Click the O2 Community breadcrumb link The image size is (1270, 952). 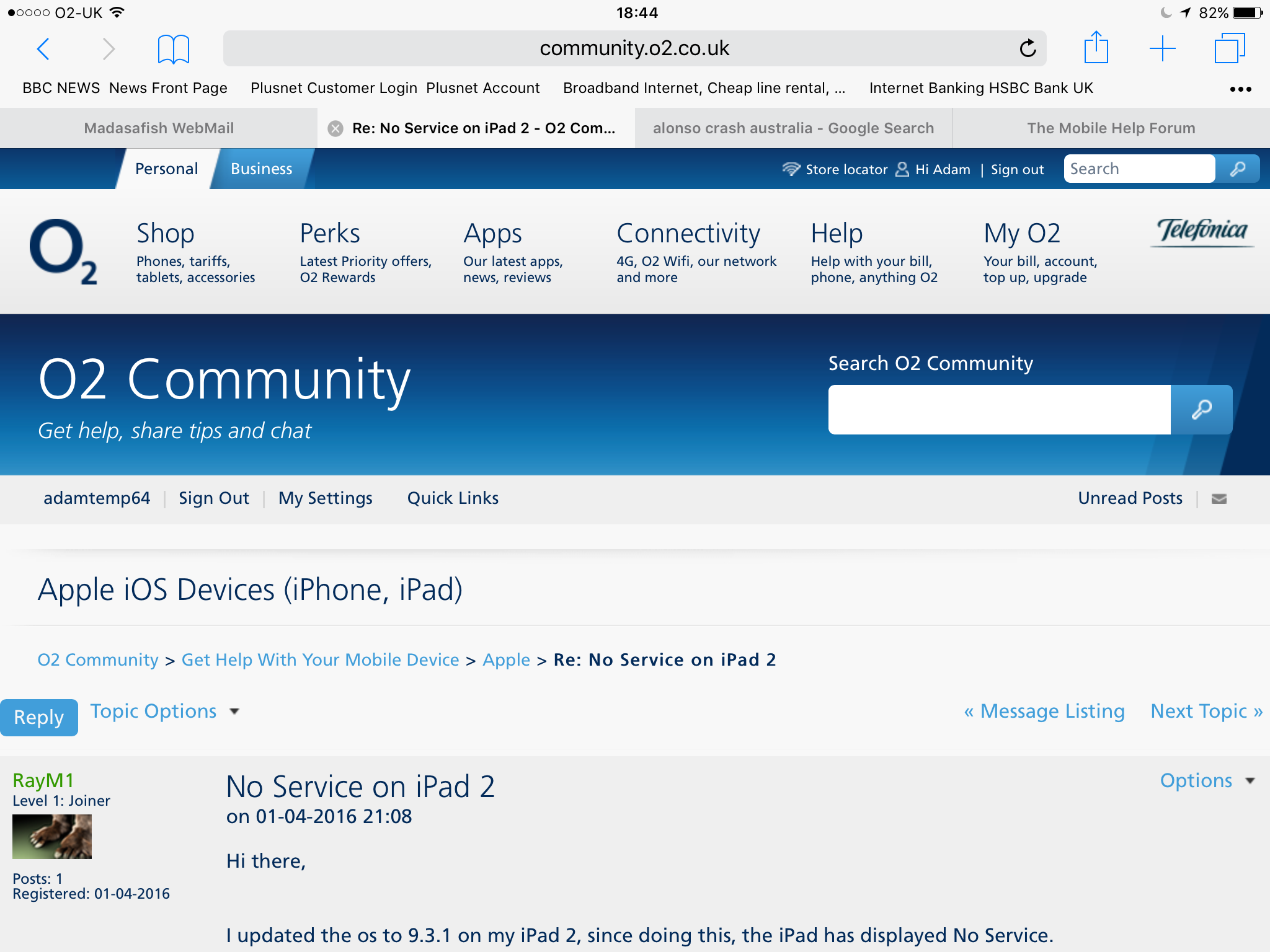98,659
